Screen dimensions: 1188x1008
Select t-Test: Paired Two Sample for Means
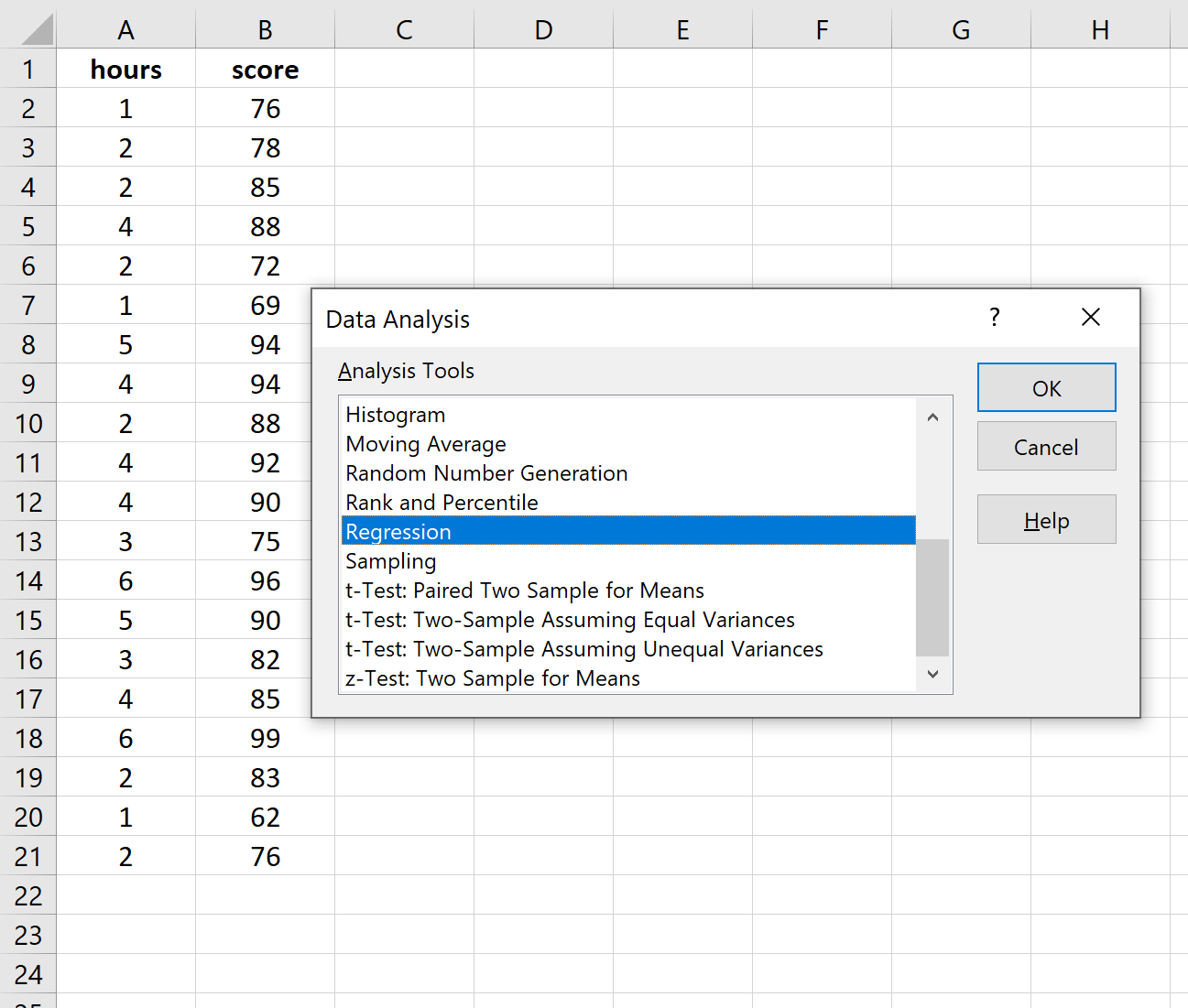pos(628,591)
